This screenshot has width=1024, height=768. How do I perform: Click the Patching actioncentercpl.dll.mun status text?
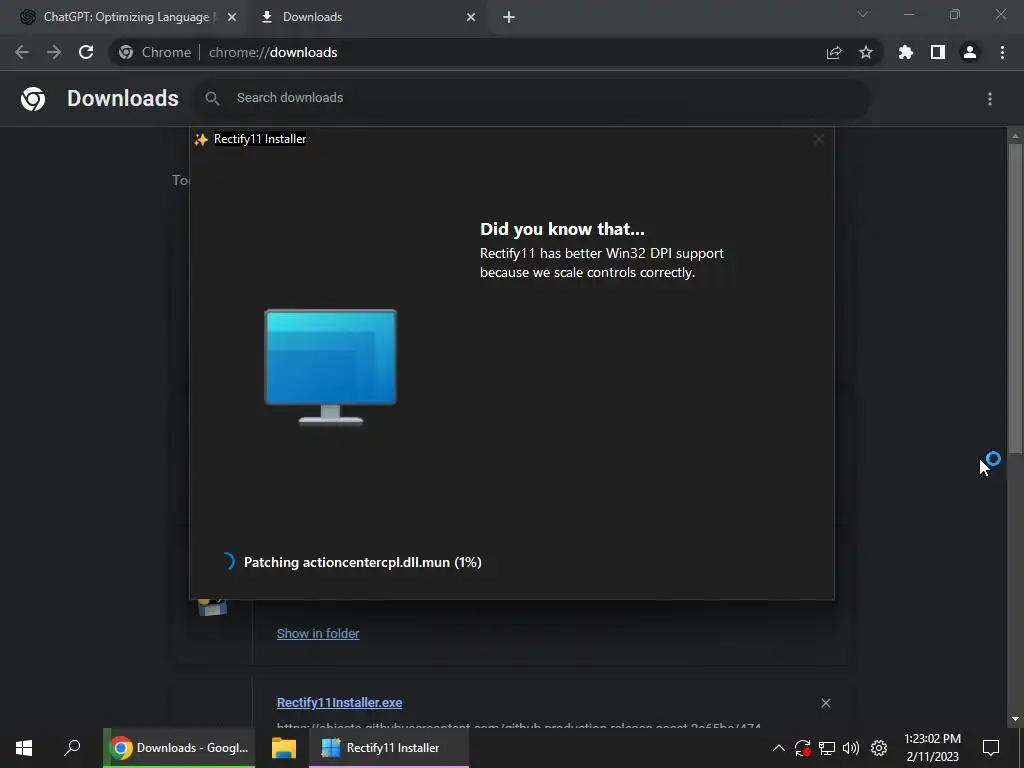point(362,562)
